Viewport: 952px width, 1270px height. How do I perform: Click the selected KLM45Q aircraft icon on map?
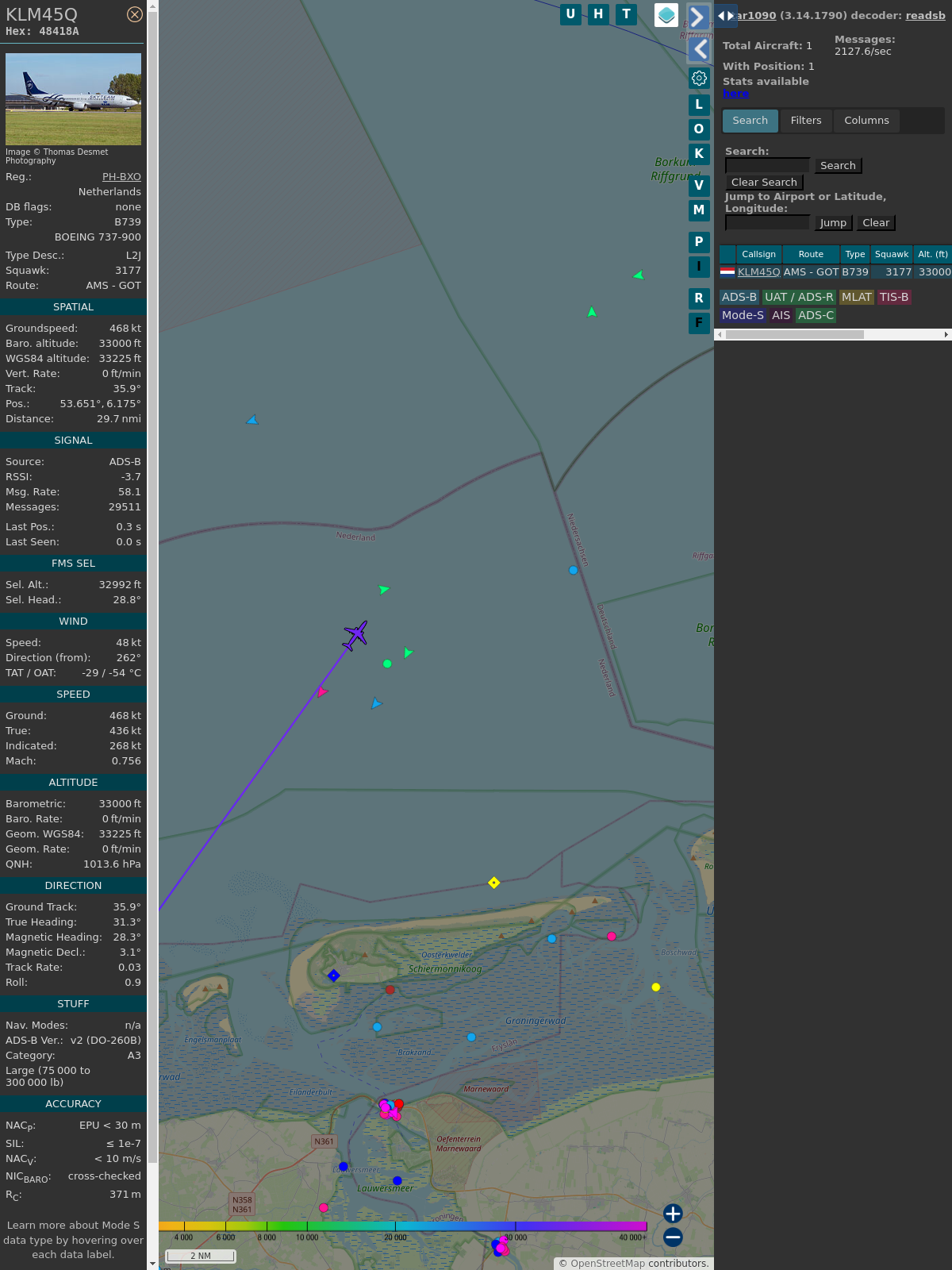355,635
